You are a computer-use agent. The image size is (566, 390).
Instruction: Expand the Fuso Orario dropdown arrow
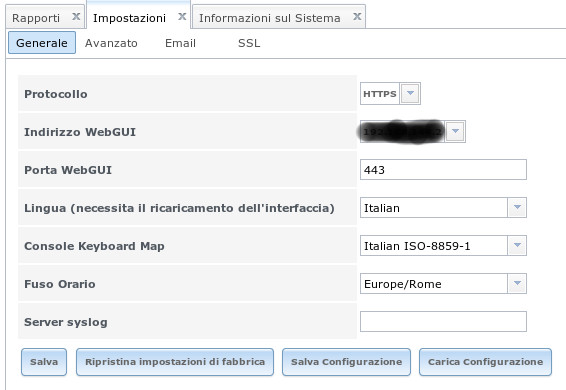pyautogui.click(x=517, y=283)
